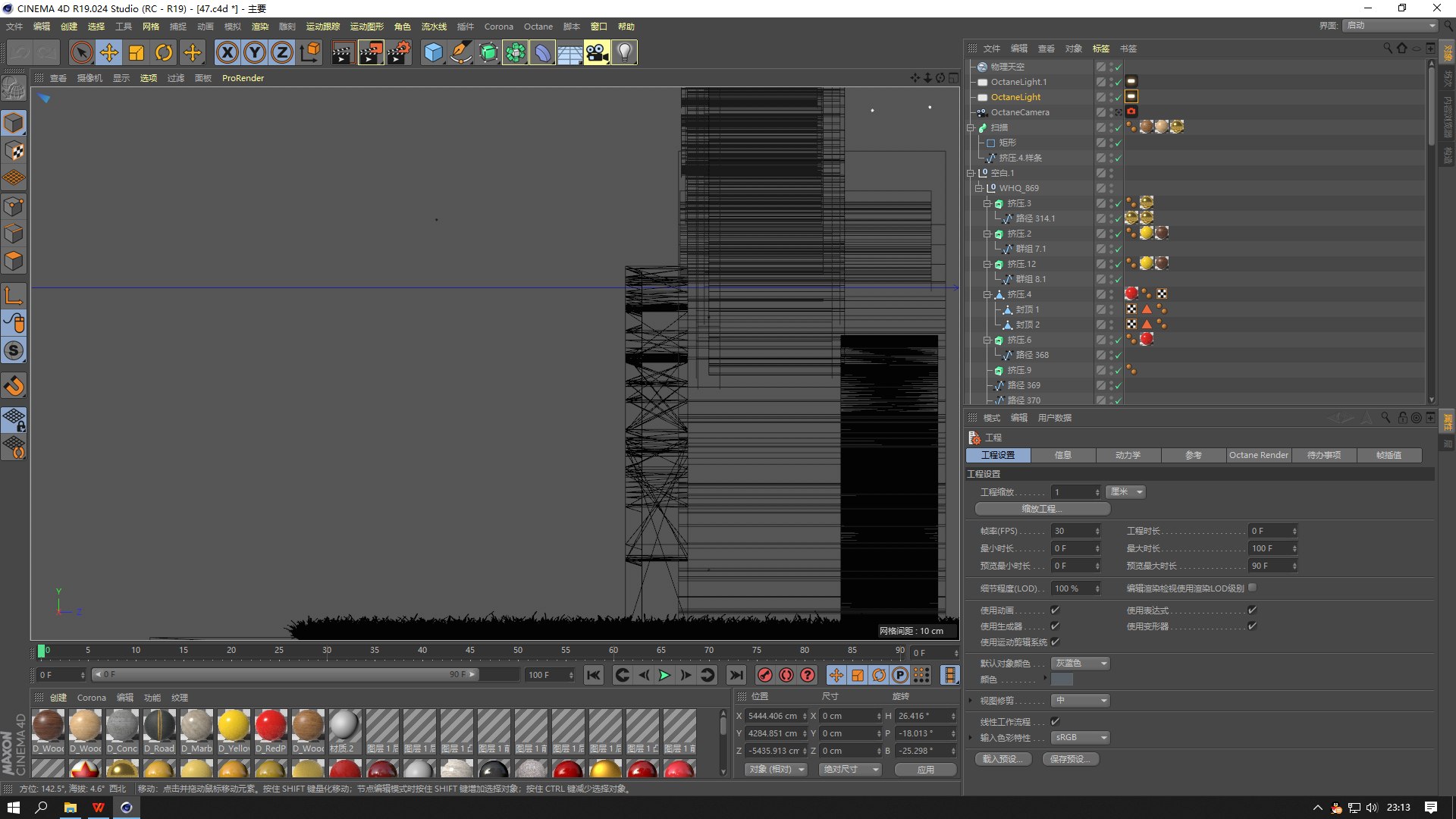Screen dimensions: 1456x819
Task: Toggle Z axis lock
Action: point(282,52)
